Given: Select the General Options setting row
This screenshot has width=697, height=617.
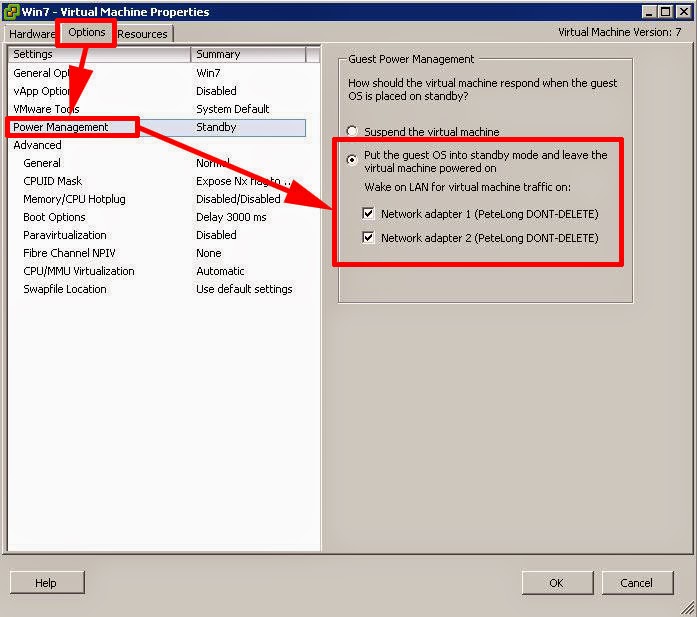Looking at the screenshot, I should 156,73.
